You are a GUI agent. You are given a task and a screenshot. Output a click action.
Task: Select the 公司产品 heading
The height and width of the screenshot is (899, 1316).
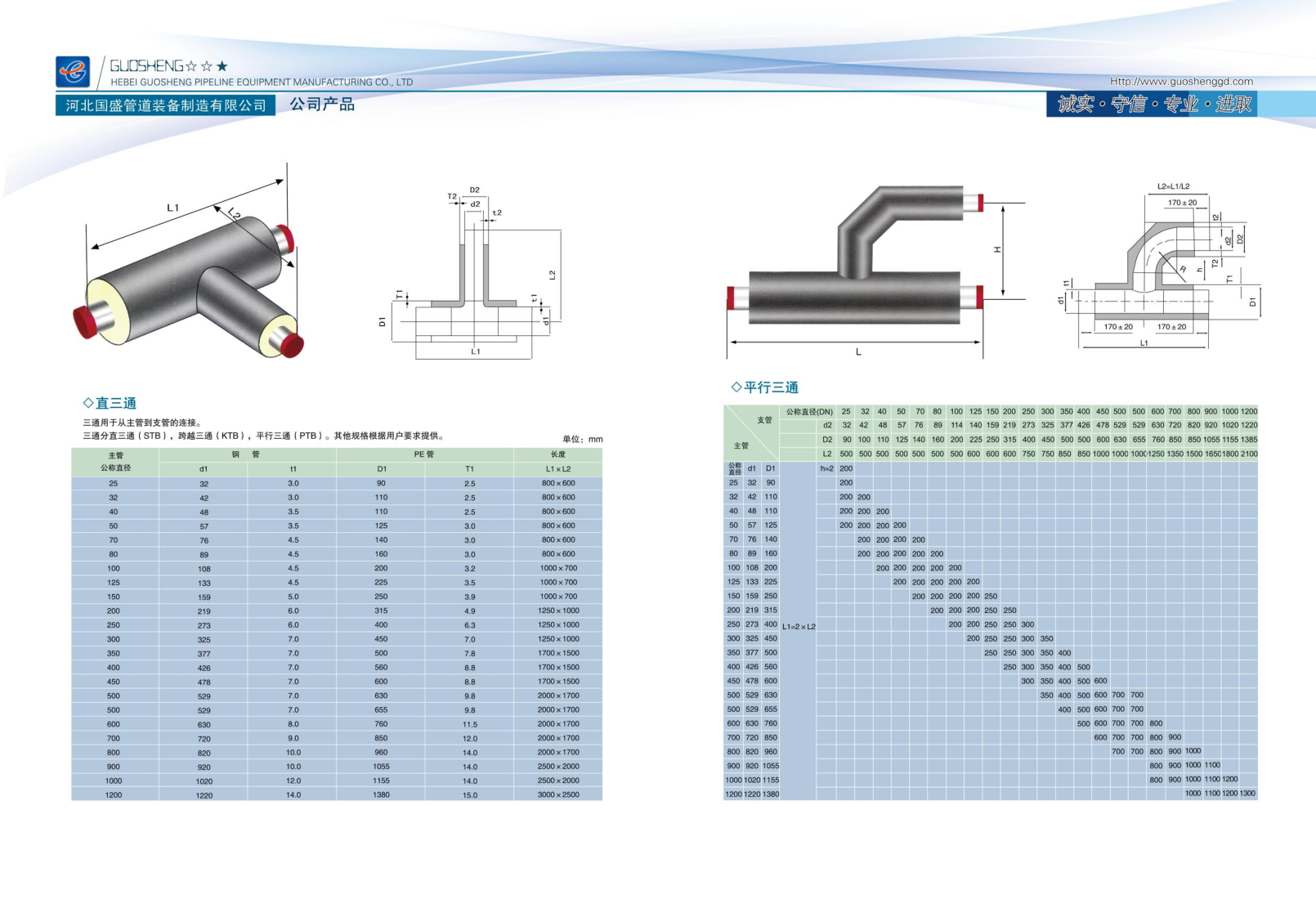click(x=322, y=105)
